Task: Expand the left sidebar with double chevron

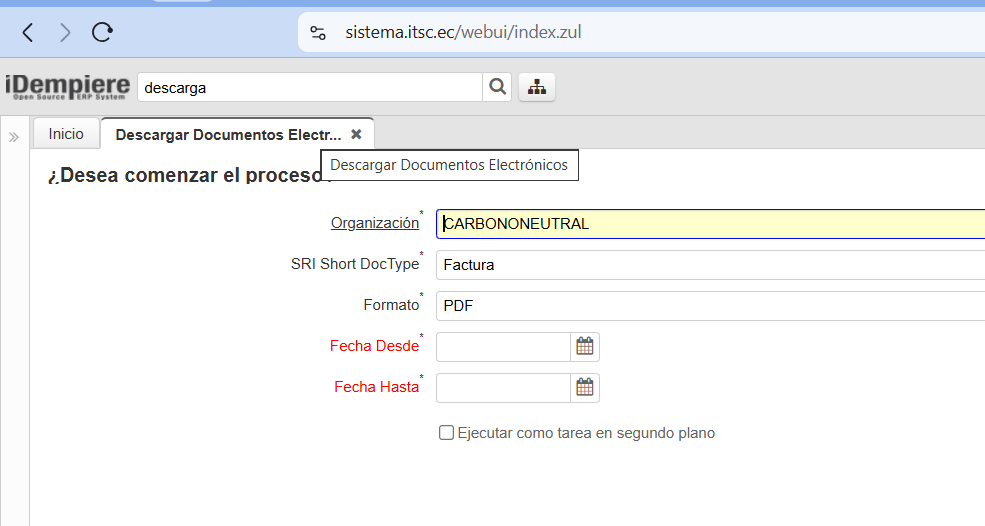Action: [14, 137]
